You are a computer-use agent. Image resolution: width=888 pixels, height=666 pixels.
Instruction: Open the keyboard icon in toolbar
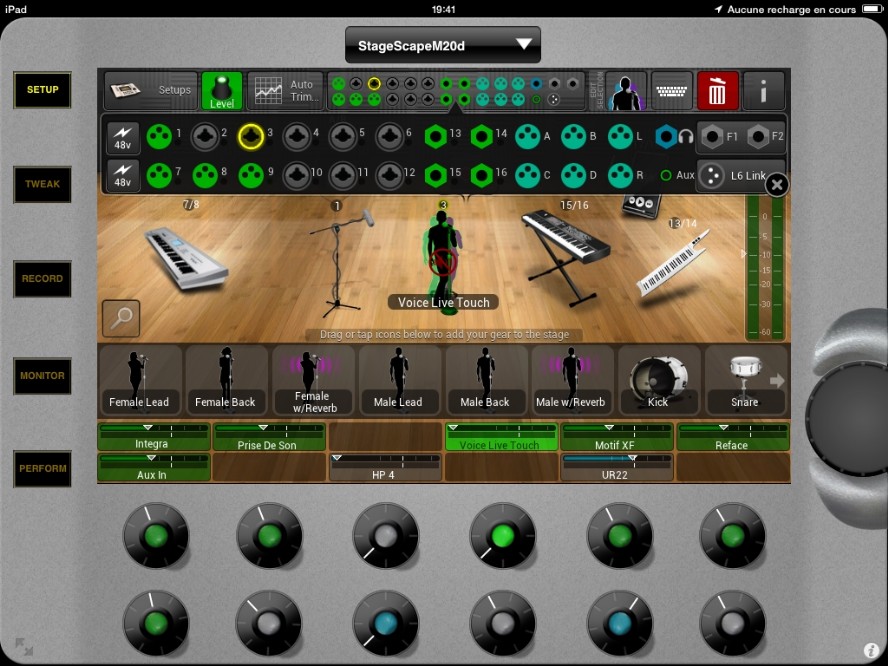click(672, 91)
